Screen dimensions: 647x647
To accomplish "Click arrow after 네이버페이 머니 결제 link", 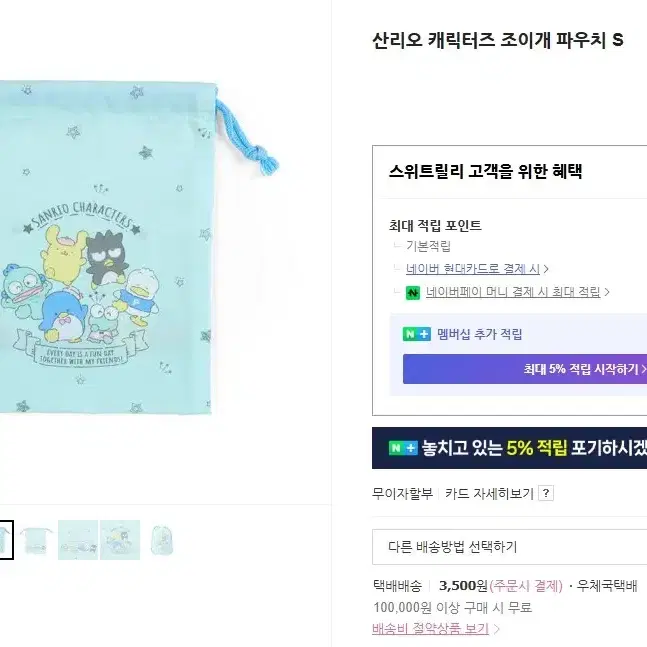I will (x=607, y=292).
